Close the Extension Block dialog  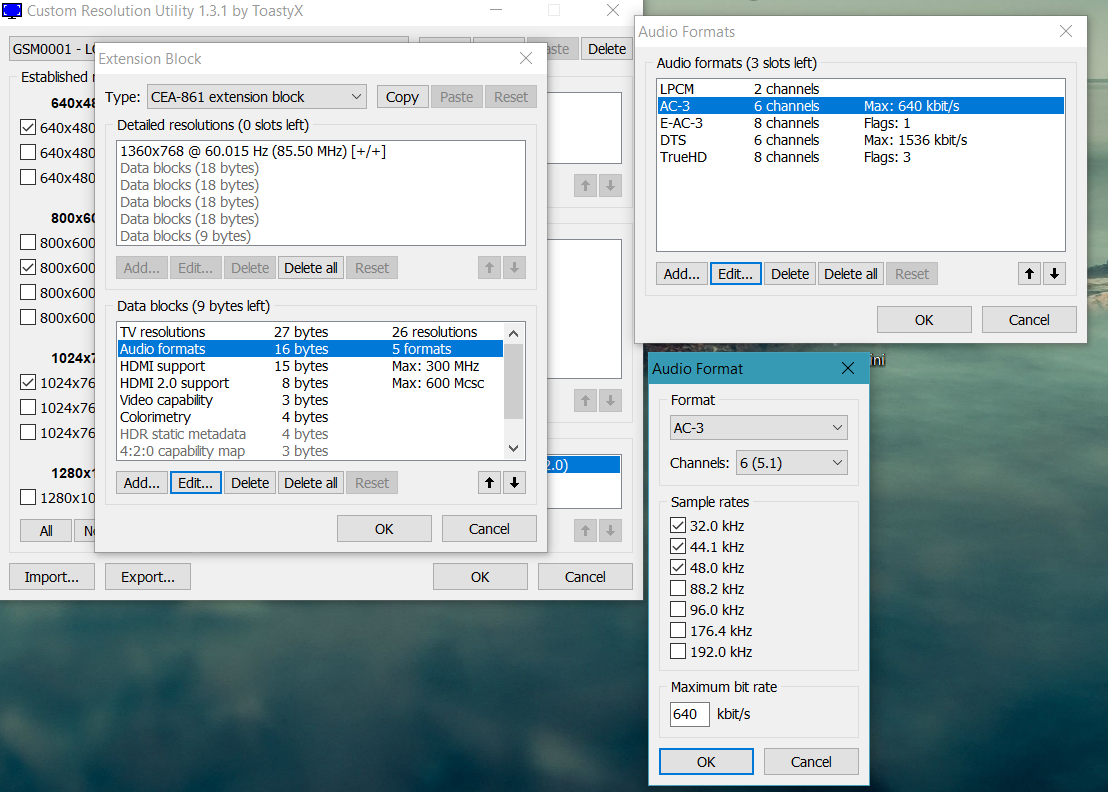(x=526, y=58)
